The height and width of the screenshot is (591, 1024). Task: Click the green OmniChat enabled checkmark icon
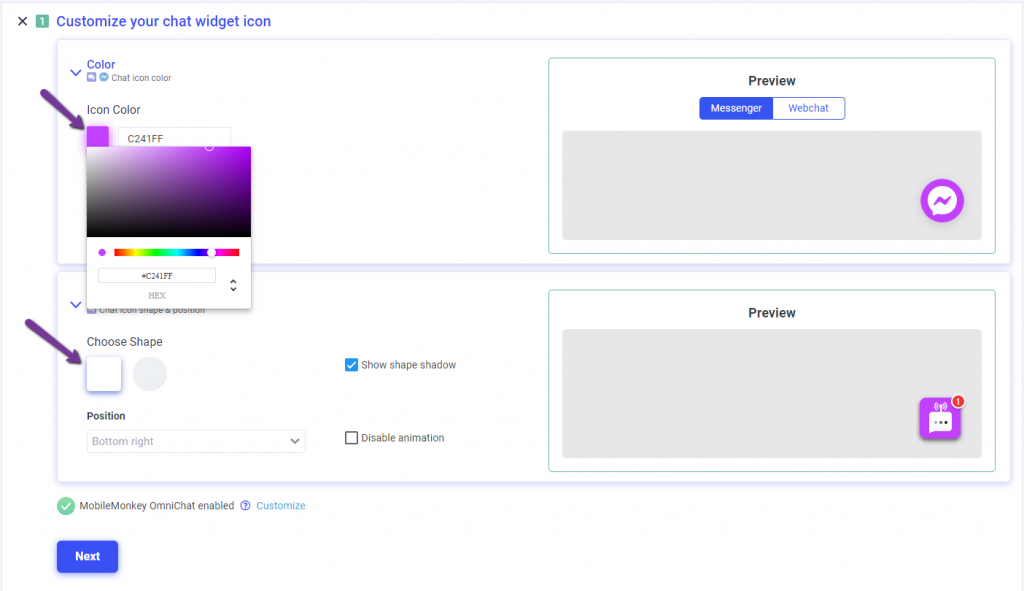pos(66,505)
